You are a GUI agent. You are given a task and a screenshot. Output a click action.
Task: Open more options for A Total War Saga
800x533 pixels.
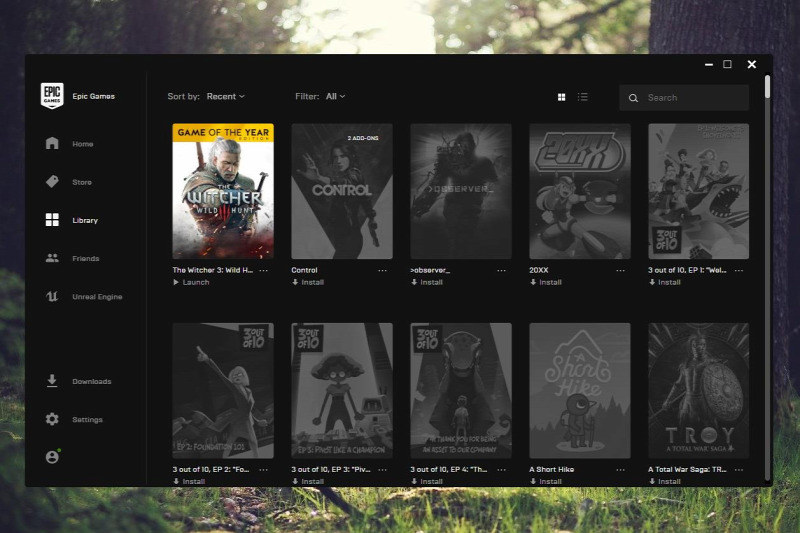[x=739, y=470]
